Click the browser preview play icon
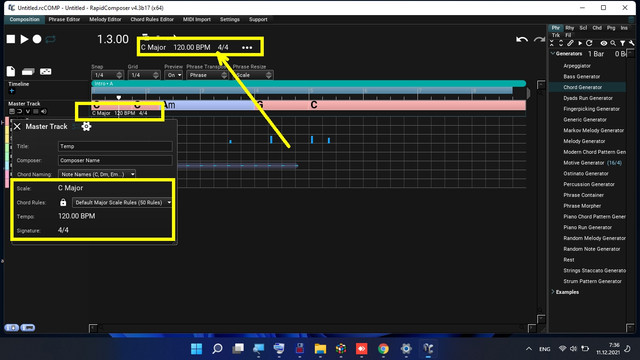Image resolution: width=640 pixels, height=360 pixels. pyautogui.click(x=580, y=43)
